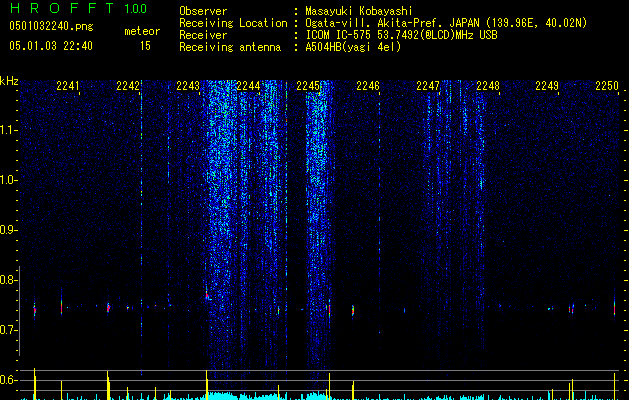Screen dimensions: 629x400
Task: Click the meteor label
Action: pos(142,31)
